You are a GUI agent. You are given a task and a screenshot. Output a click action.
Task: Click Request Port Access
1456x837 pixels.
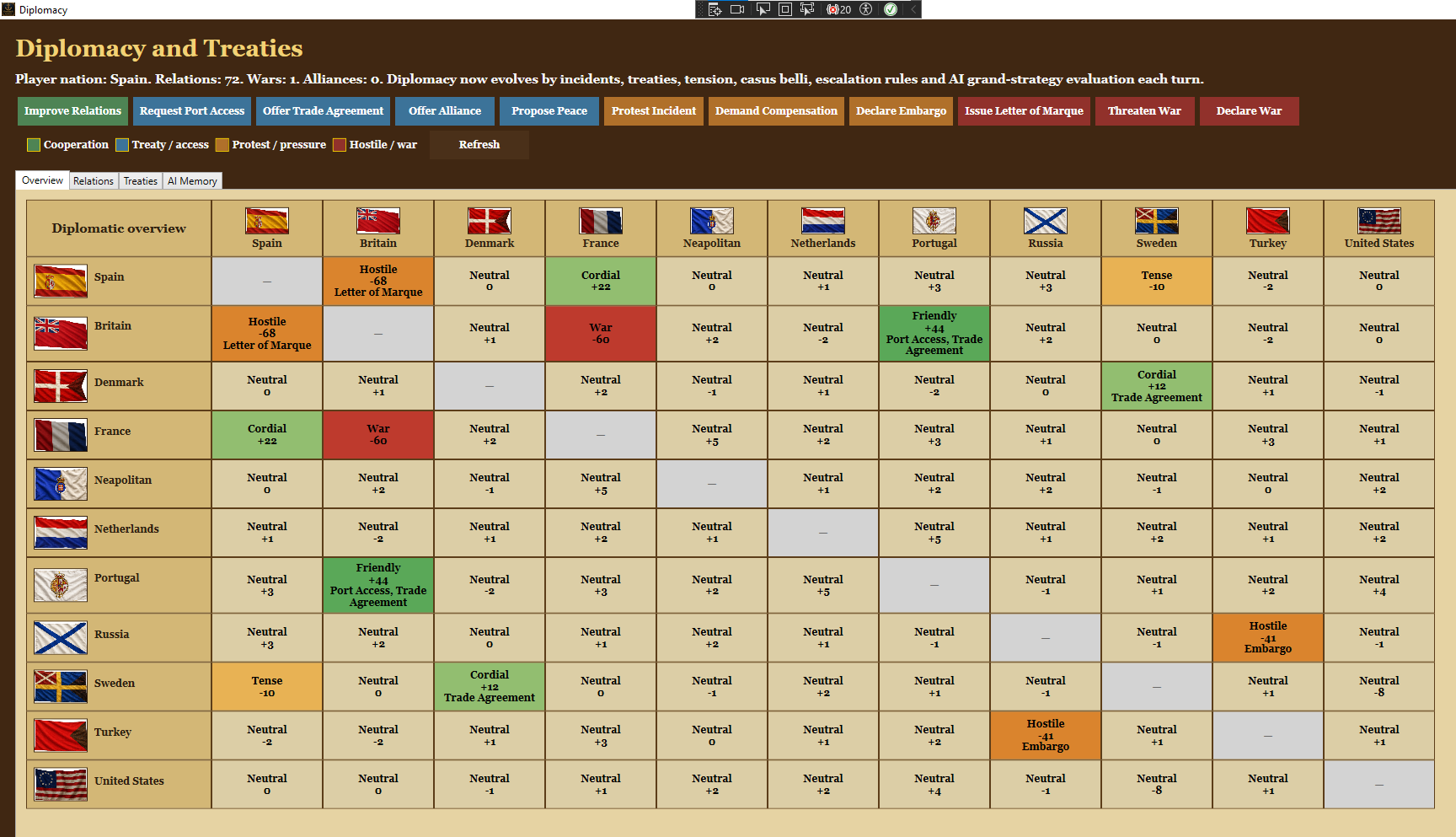pyautogui.click(x=192, y=111)
